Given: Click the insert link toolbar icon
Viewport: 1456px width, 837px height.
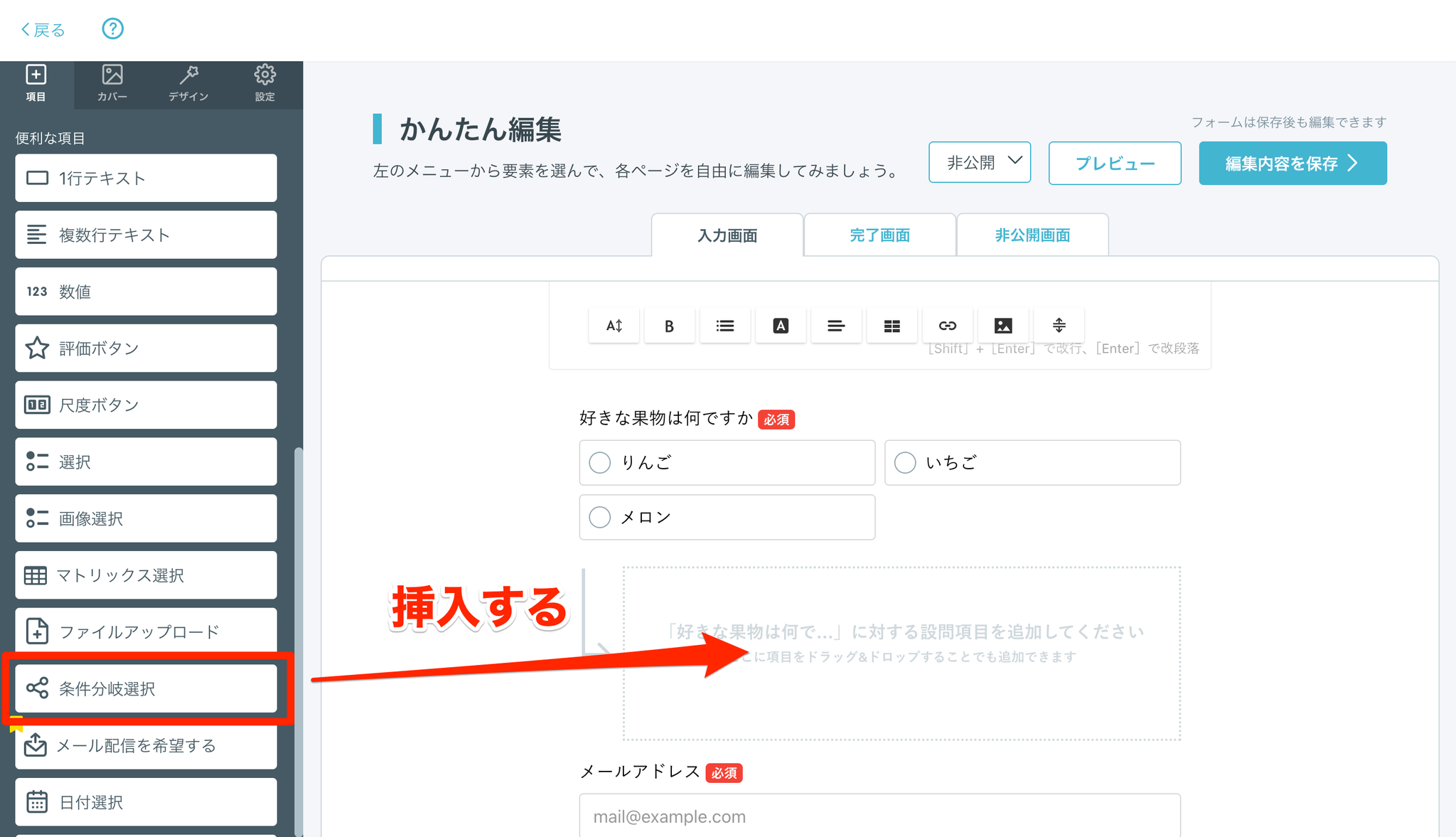Looking at the screenshot, I should click(x=947, y=326).
